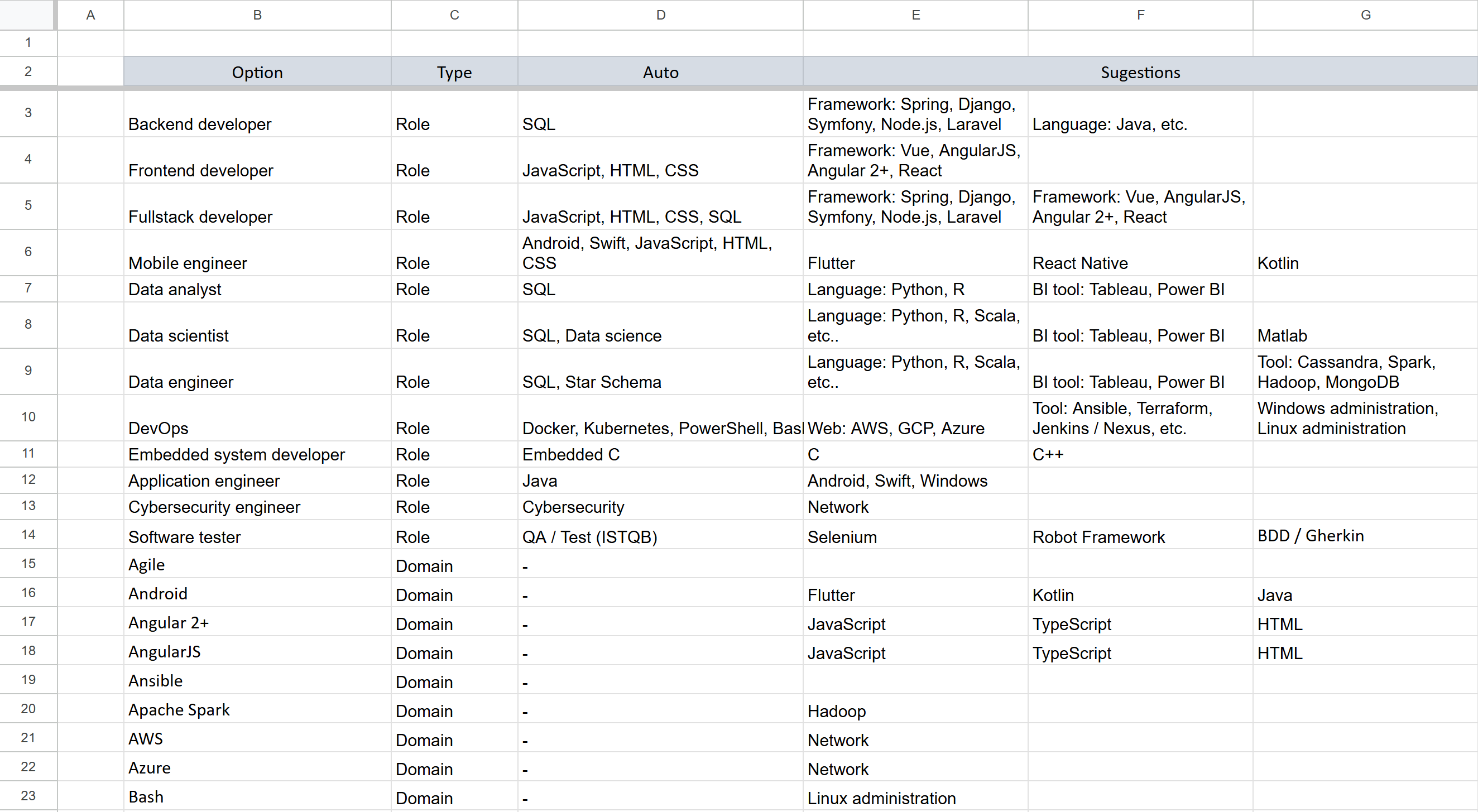The height and width of the screenshot is (812, 1478).
Task: Select the Backend developer cell
Action: coord(257,115)
